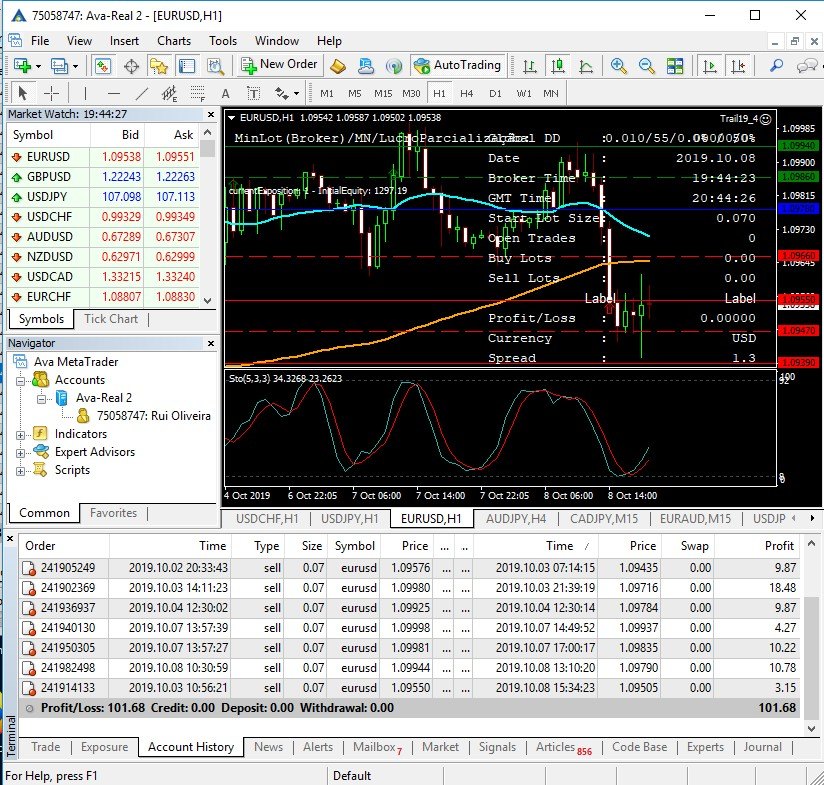This screenshot has width=824, height=785.
Task: Click the Tile Windows icon
Action: (675, 66)
